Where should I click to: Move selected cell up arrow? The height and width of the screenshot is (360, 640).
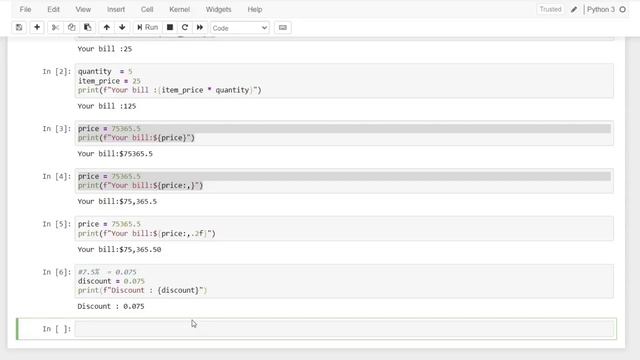pyautogui.click(x=107, y=27)
